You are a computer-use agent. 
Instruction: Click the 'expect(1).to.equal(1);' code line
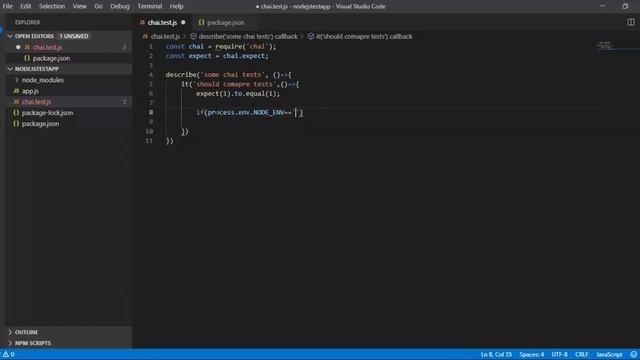(x=238, y=93)
